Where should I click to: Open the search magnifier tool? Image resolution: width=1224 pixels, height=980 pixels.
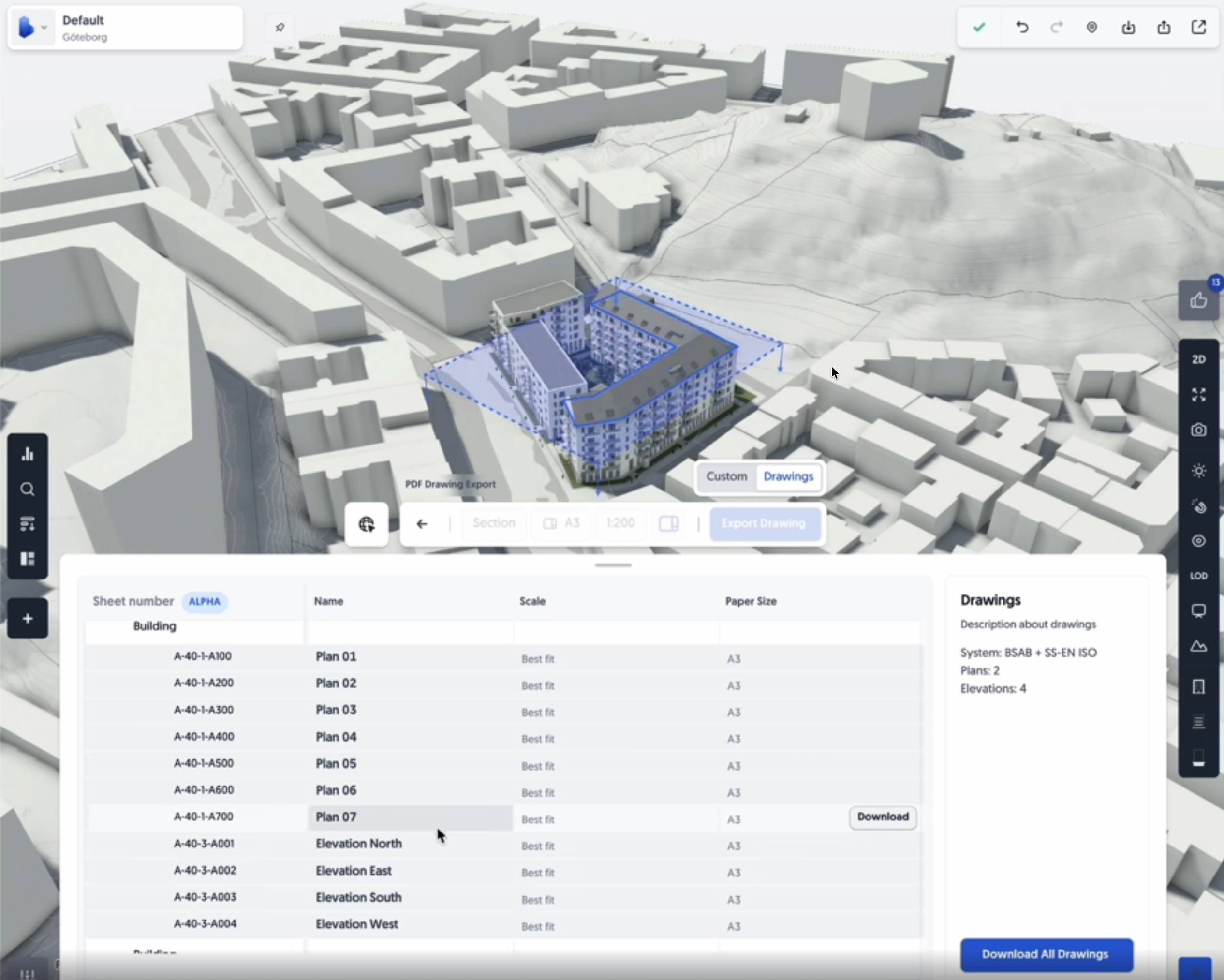[x=27, y=490]
